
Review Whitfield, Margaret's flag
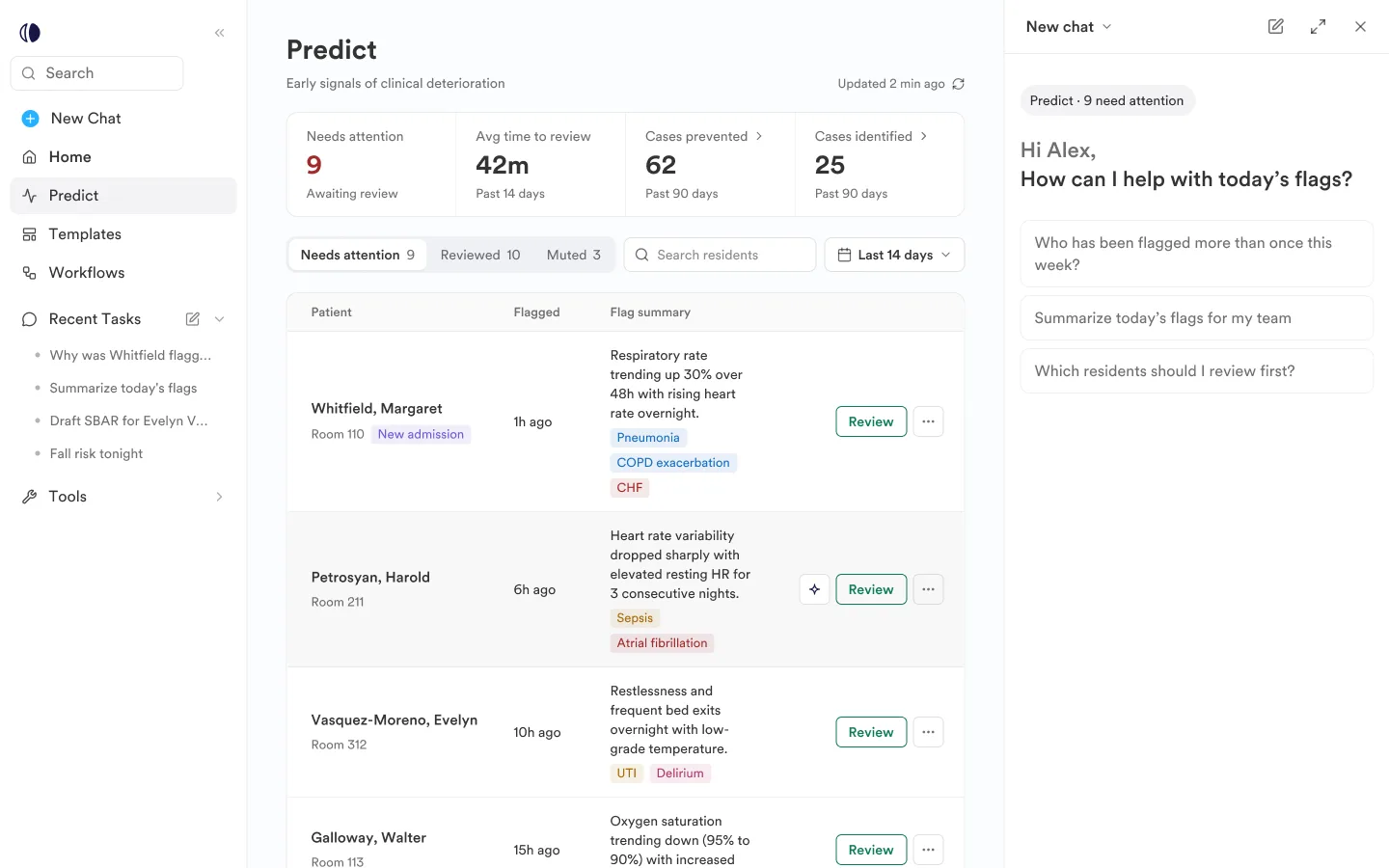[x=871, y=421]
